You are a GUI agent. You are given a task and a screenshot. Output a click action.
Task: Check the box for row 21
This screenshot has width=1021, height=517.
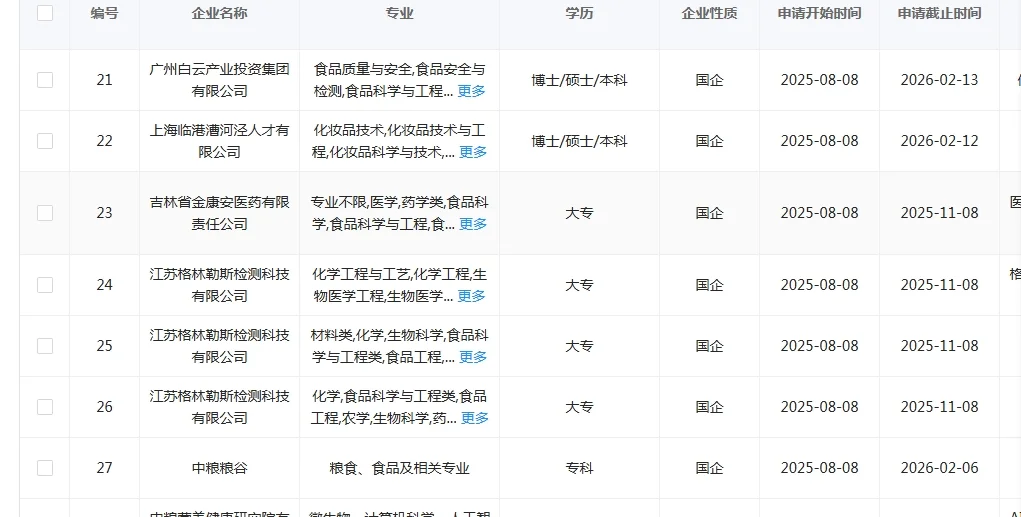[x=45, y=80]
